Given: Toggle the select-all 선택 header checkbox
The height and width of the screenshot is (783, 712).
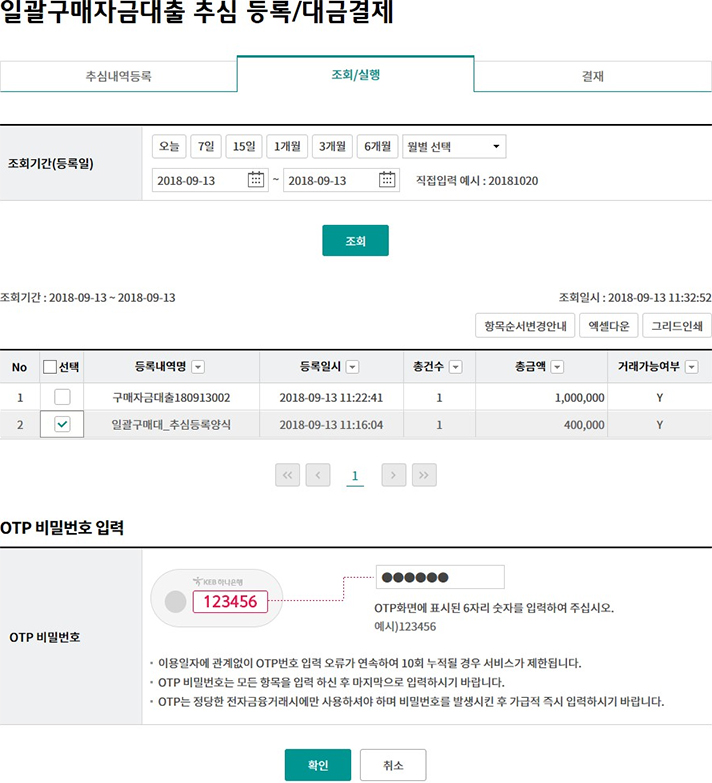Looking at the screenshot, I should (50, 367).
